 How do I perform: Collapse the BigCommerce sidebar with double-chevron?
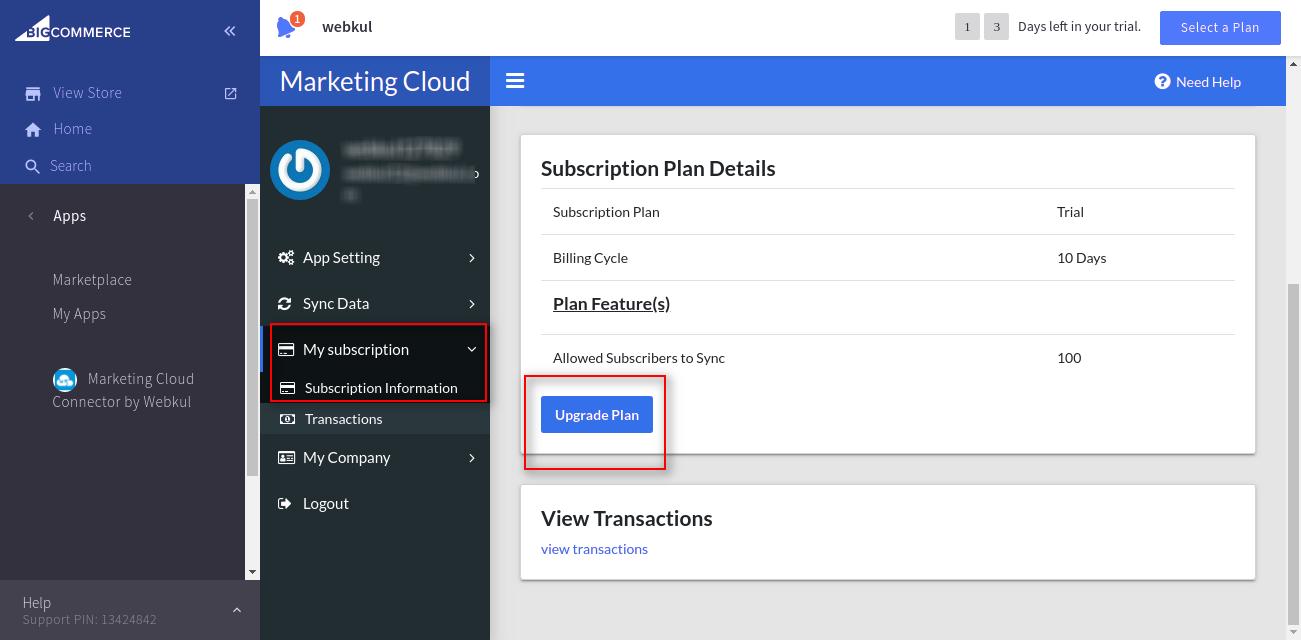230,31
